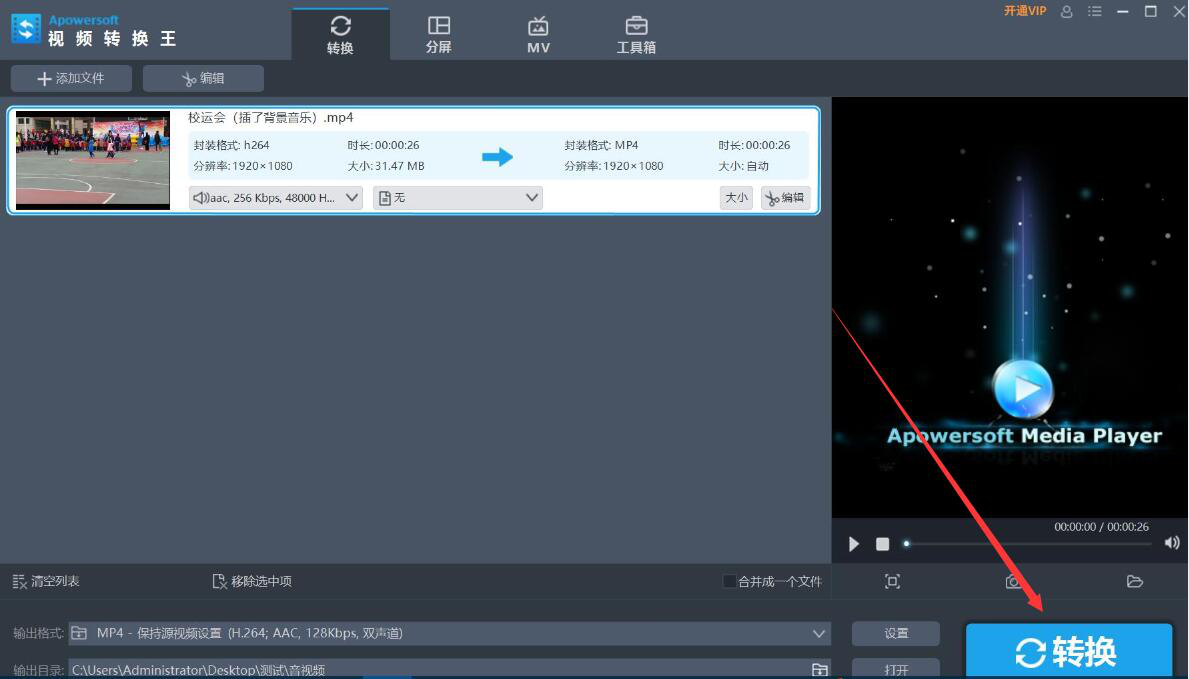Viewport: 1189px width, 679px height.
Task: Click 移除选中项 to remove selected
Action: (x=252, y=582)
